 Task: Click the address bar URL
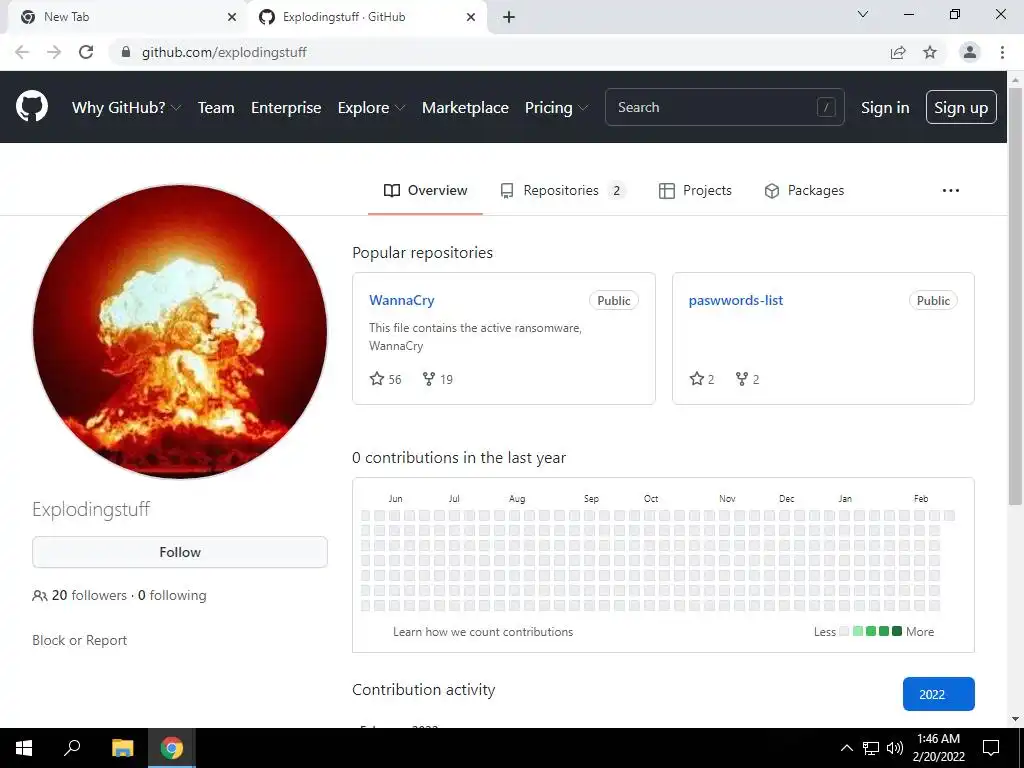pos(224,52)
